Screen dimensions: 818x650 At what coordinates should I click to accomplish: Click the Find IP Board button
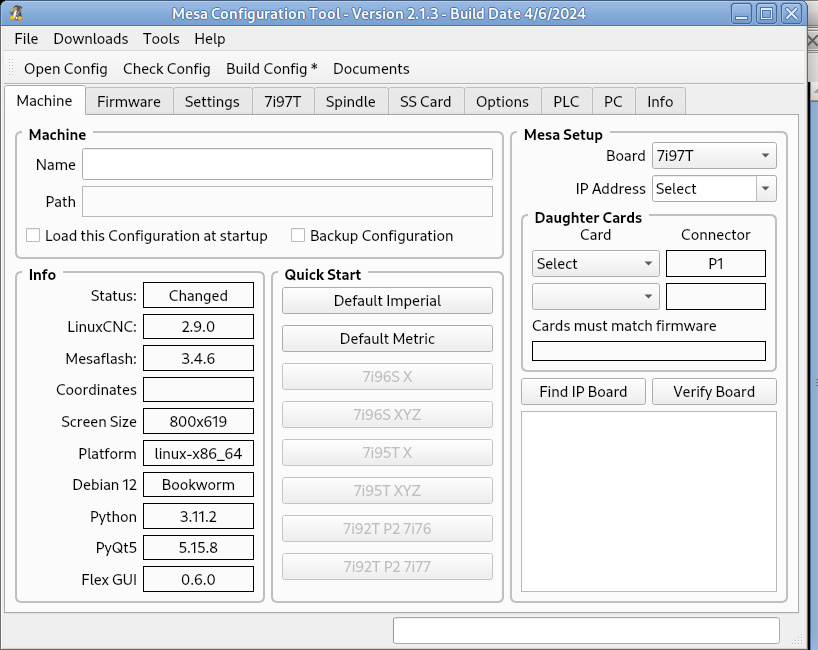coord(583,392)
